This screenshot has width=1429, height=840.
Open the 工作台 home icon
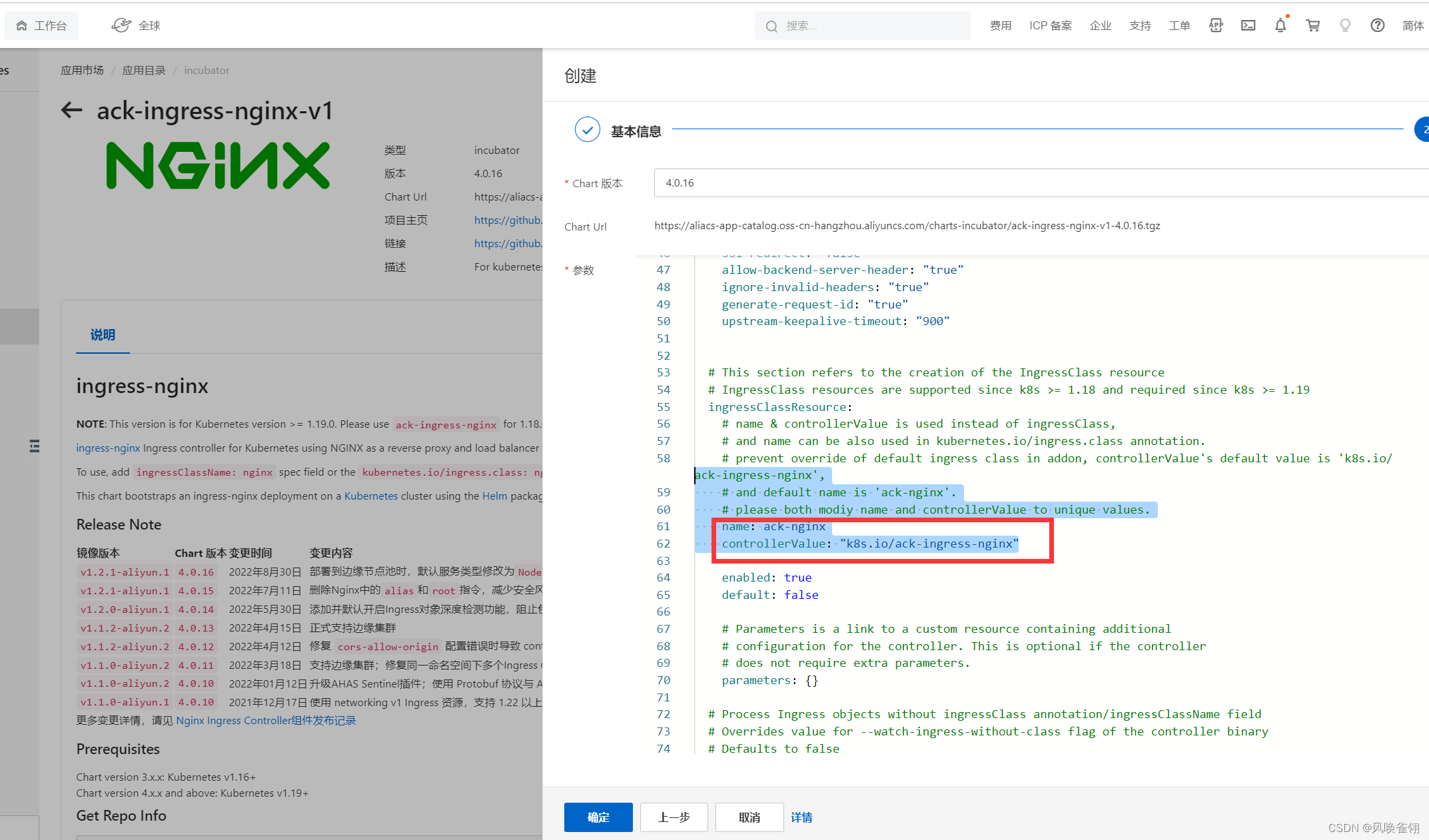(x=22, y=26)
